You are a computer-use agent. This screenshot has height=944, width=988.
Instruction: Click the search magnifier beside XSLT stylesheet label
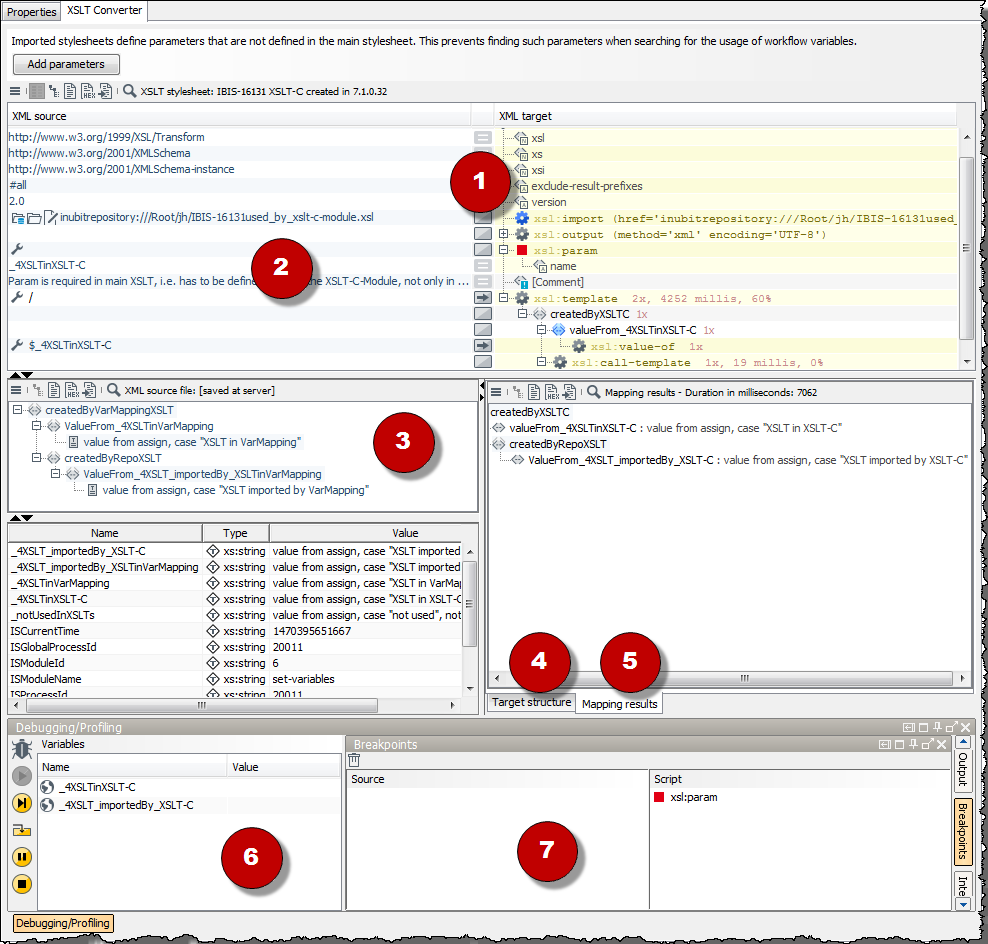(x=129, y=91)
